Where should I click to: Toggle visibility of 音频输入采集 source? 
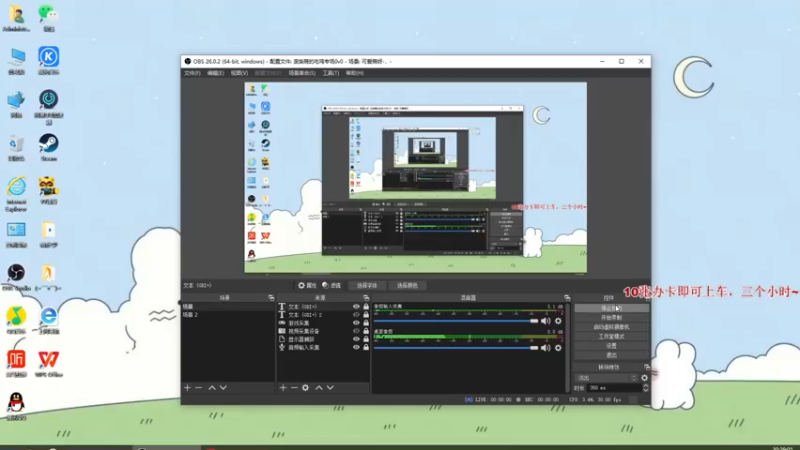coord(356,347)
